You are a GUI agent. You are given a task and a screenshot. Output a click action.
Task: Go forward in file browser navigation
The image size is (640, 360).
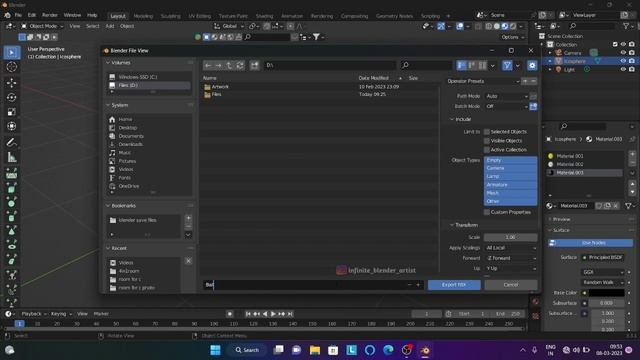point(218,65)
